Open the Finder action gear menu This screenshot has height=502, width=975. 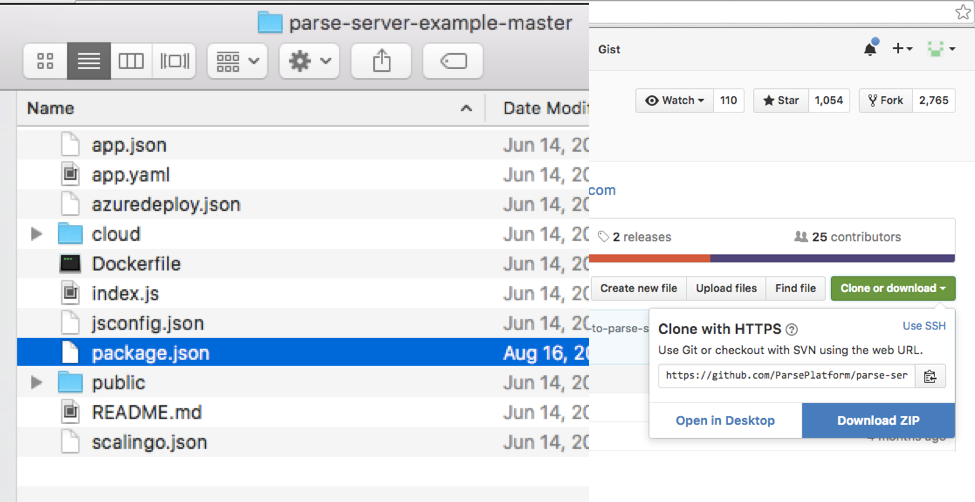(309, 61)
